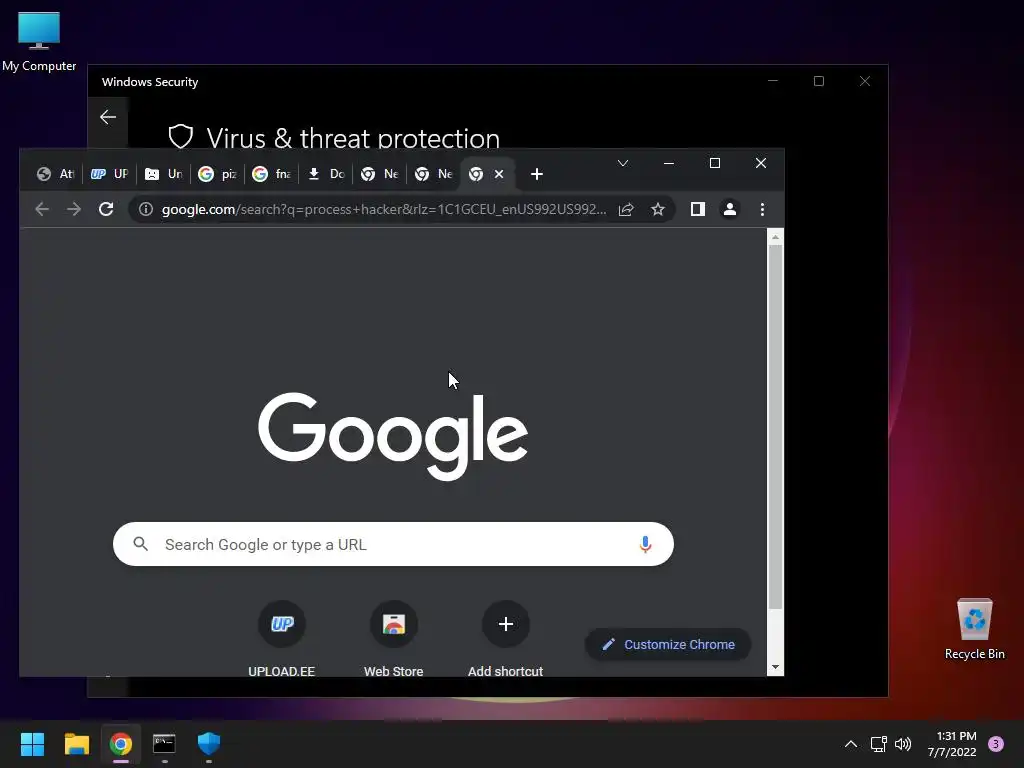Click scrollbar down arrow in Chrome
Image resolution: width=1024 pixels, height=768 pixels.
coord(775,667)
